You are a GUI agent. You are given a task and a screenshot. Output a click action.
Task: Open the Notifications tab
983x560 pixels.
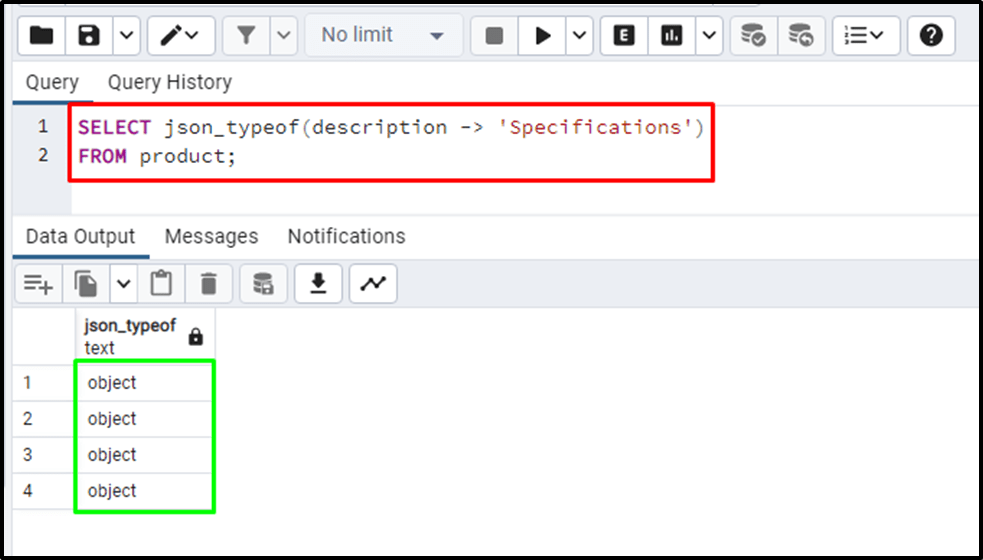click(347, 236)
